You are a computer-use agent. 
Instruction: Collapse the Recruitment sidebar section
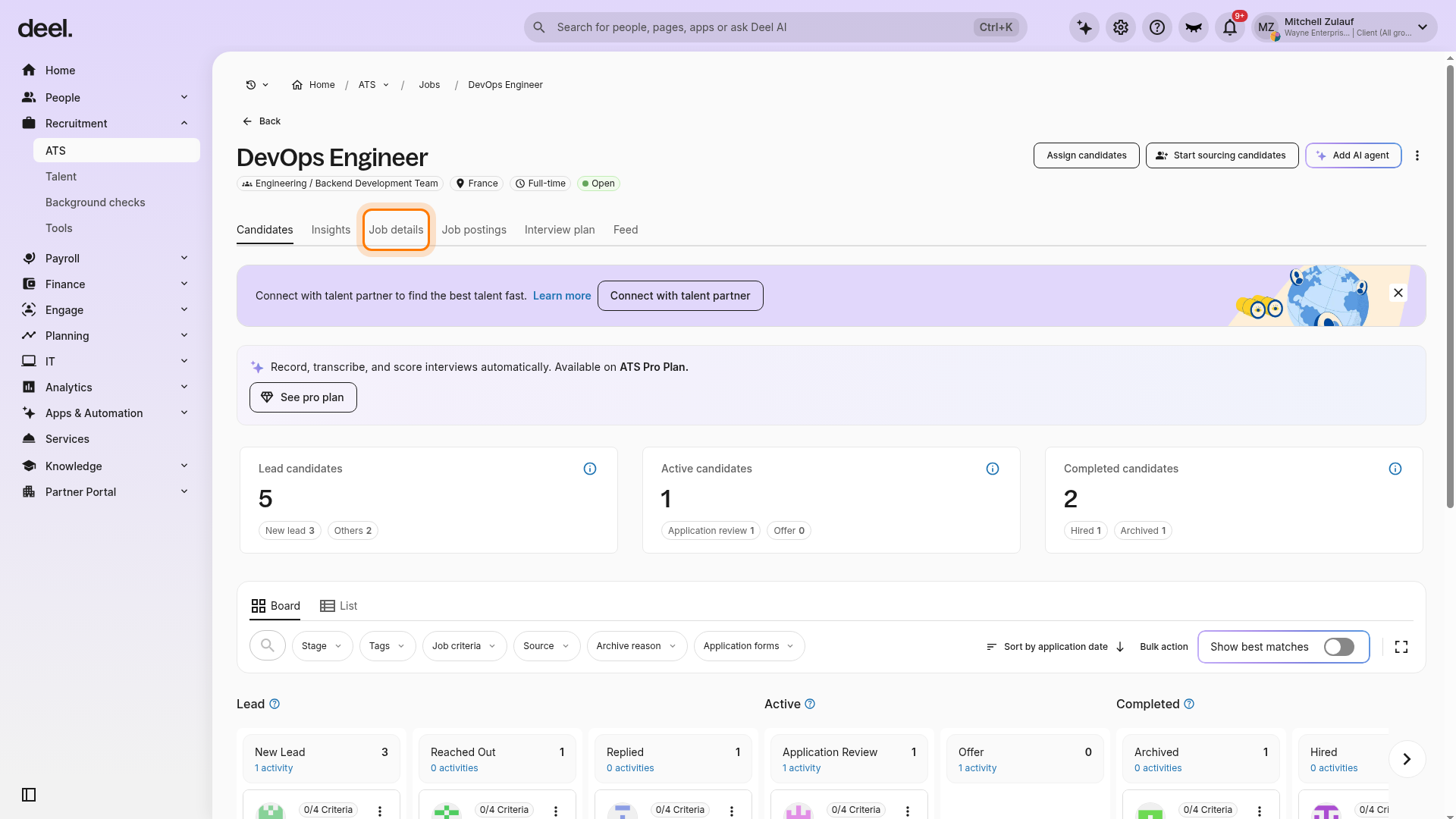click(x=106, y=124)
